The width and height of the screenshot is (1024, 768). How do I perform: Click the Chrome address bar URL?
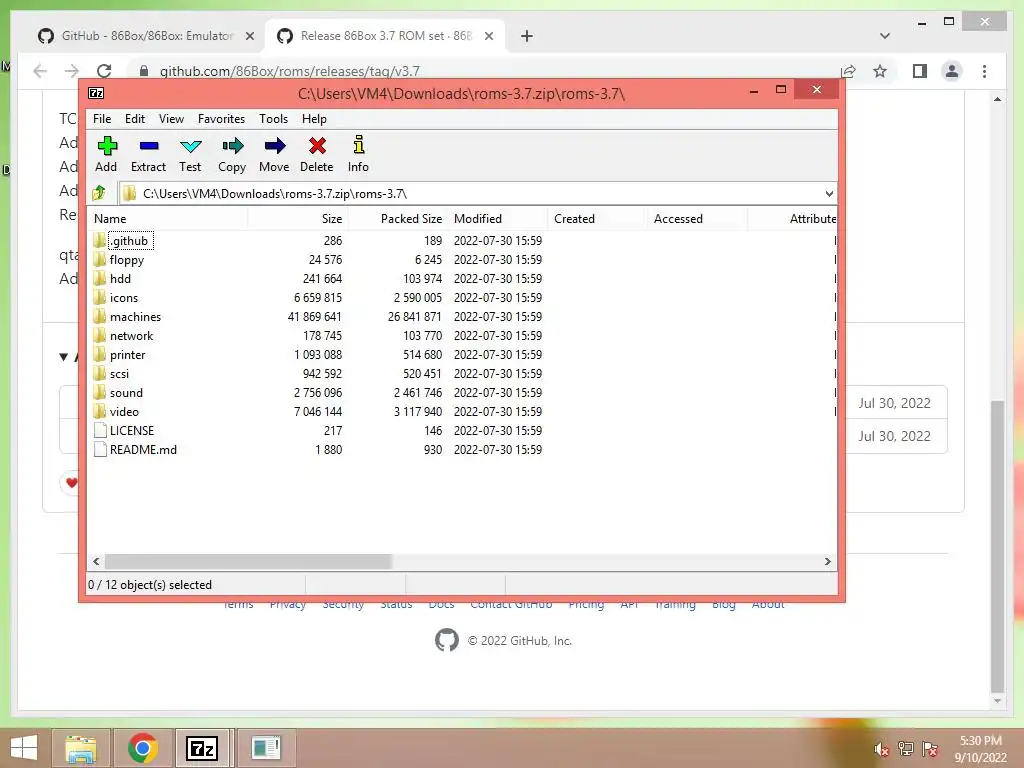click(289, 71)
